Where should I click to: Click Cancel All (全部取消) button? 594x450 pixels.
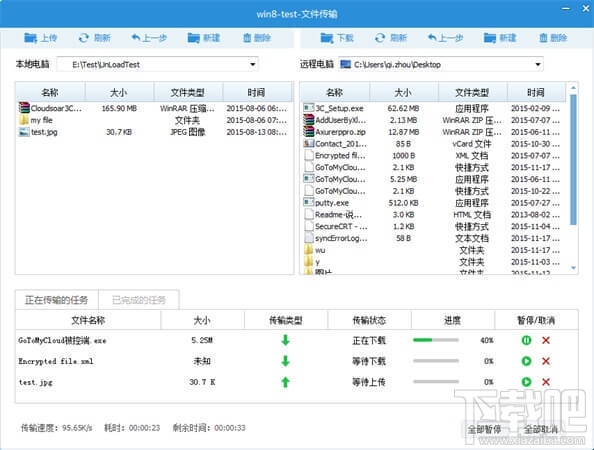[x=541, y=429]
